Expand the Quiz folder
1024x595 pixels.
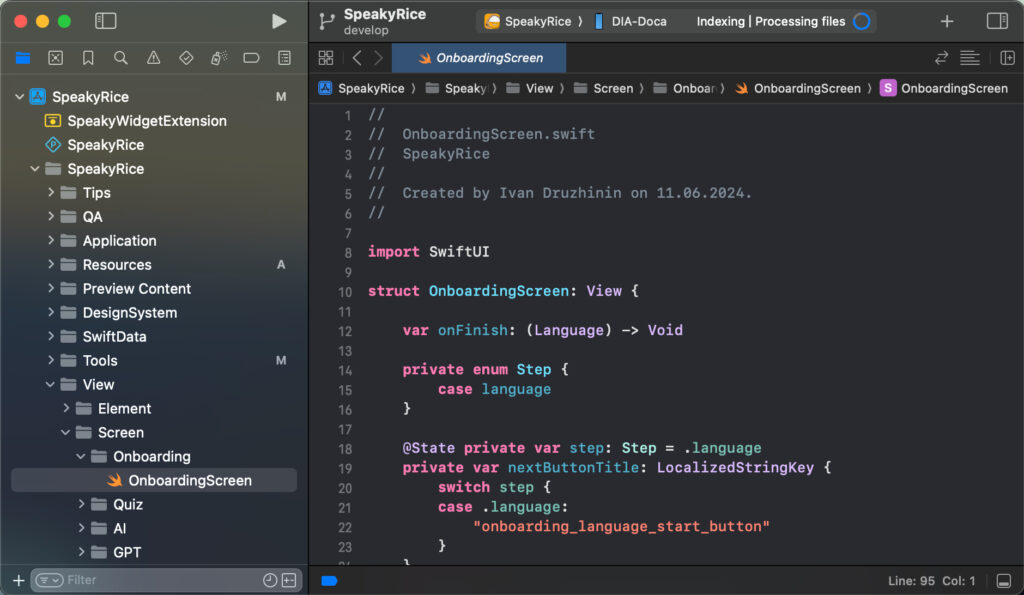click(x=81, y=504)
